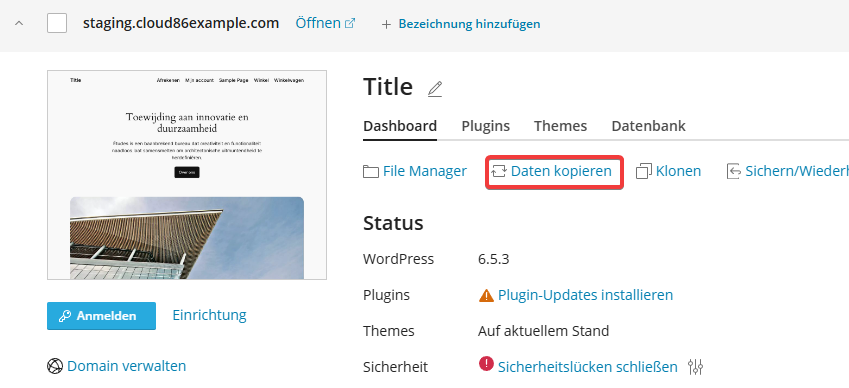This screenshot has width=849, height=388.
Task: Open the Einrichtung link
Action: point(210,315)
